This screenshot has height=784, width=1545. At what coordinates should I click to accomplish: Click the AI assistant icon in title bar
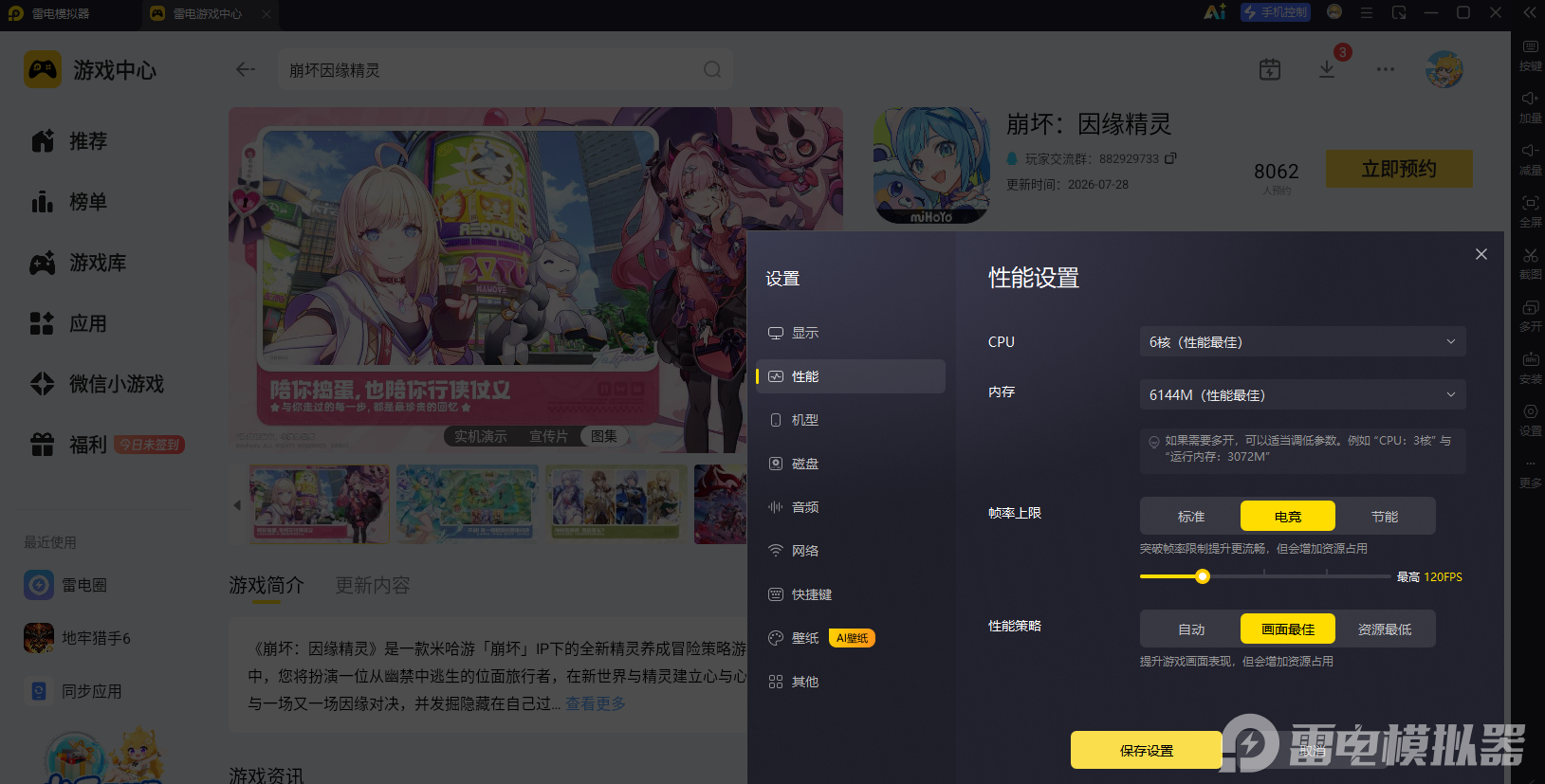[1215, 12]
